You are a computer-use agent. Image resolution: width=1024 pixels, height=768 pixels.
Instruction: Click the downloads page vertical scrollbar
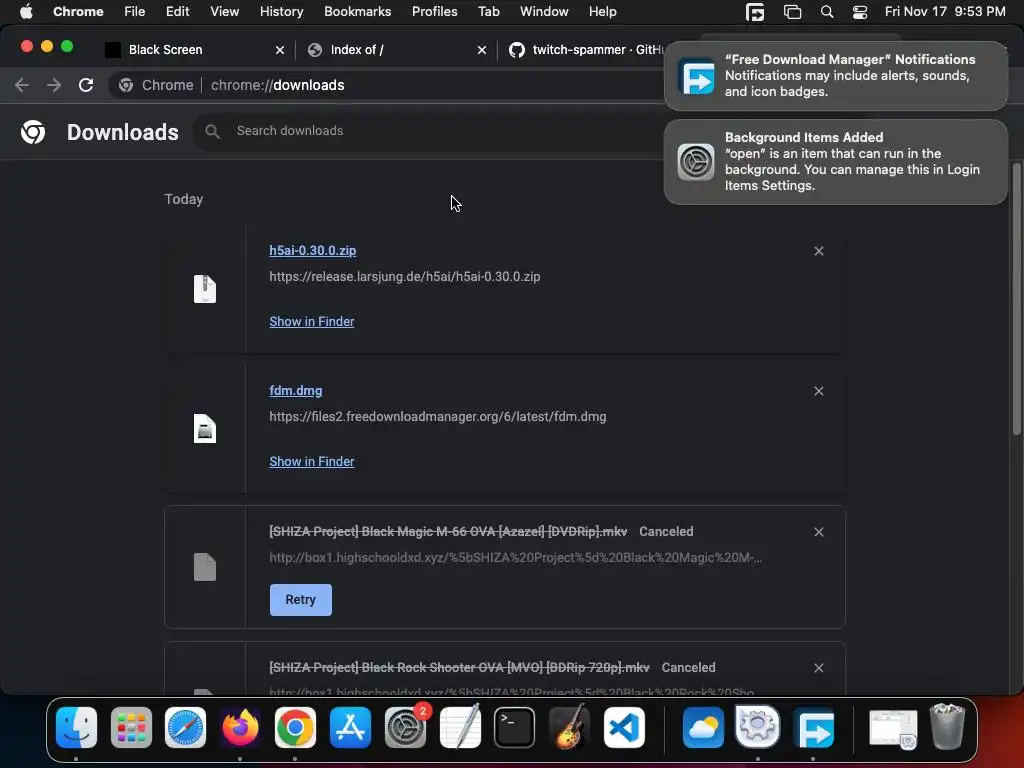(x=1016, y=298)
